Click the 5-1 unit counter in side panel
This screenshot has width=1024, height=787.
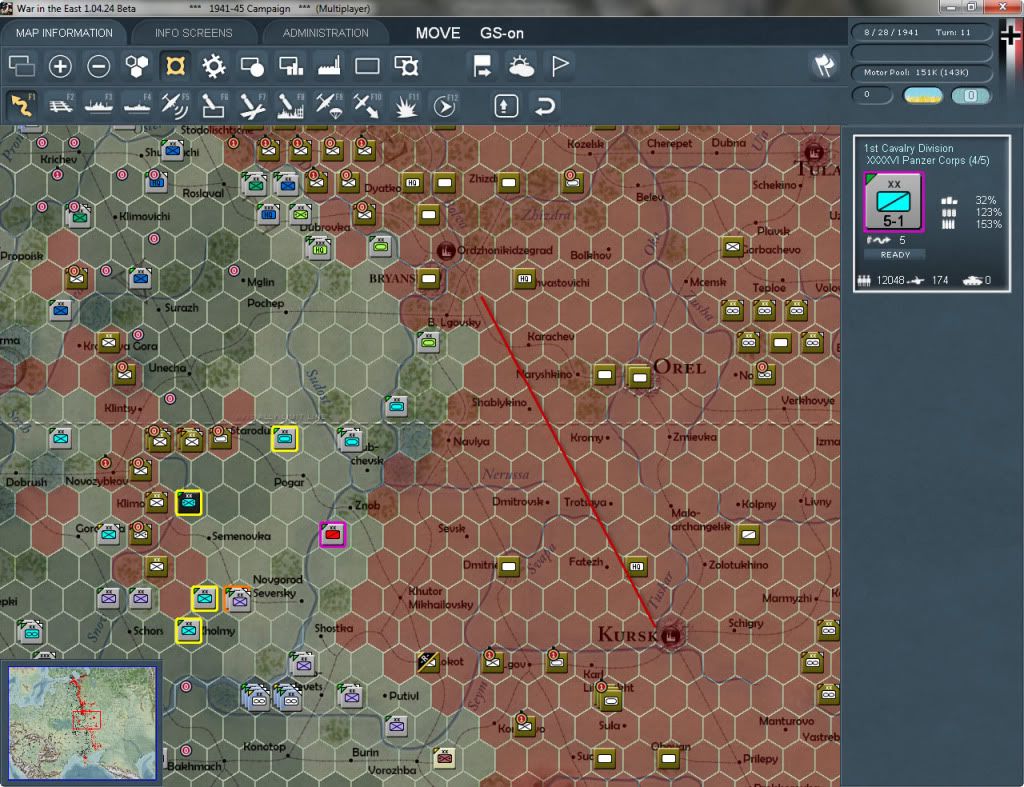(x=893, y=202)
